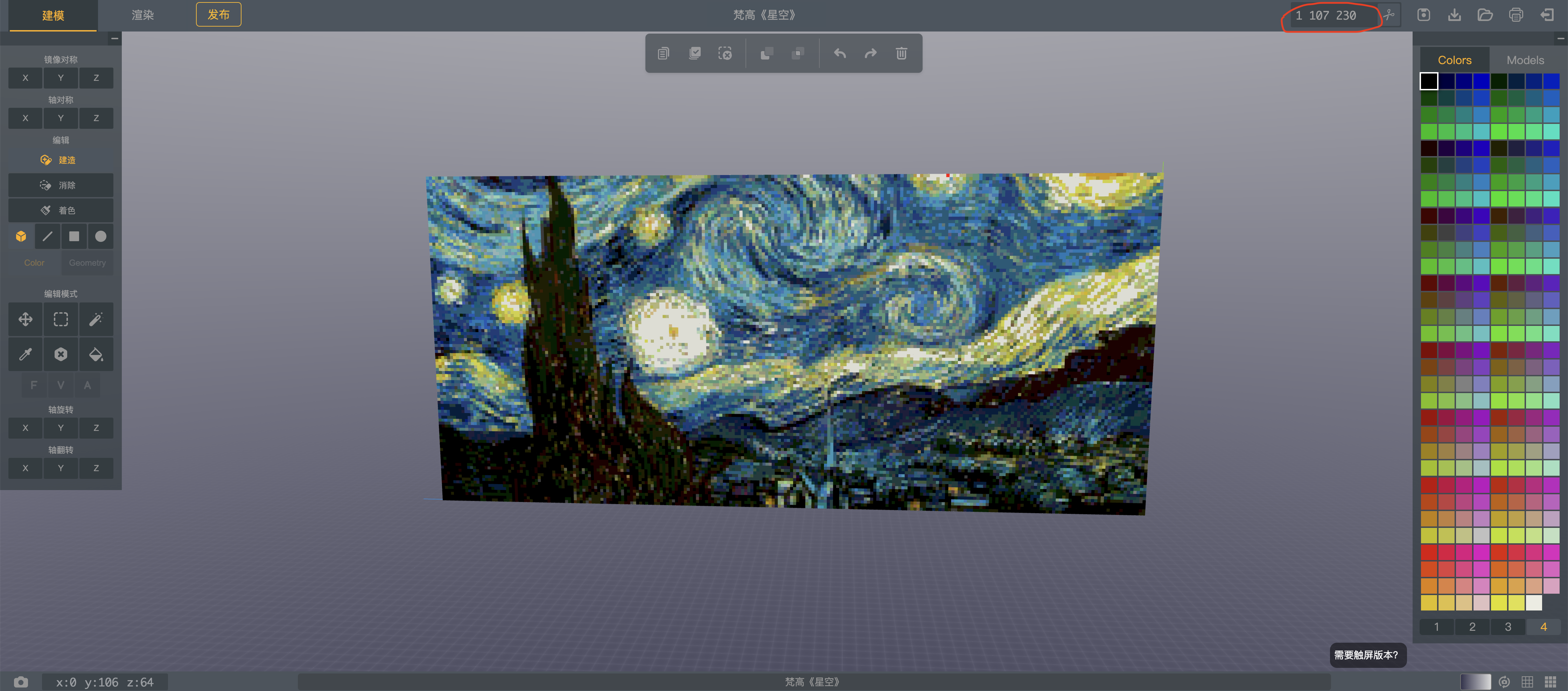This screenshot has height=691, width=1568.
Task: Select palette page 3
Action: pos(1508,627)
